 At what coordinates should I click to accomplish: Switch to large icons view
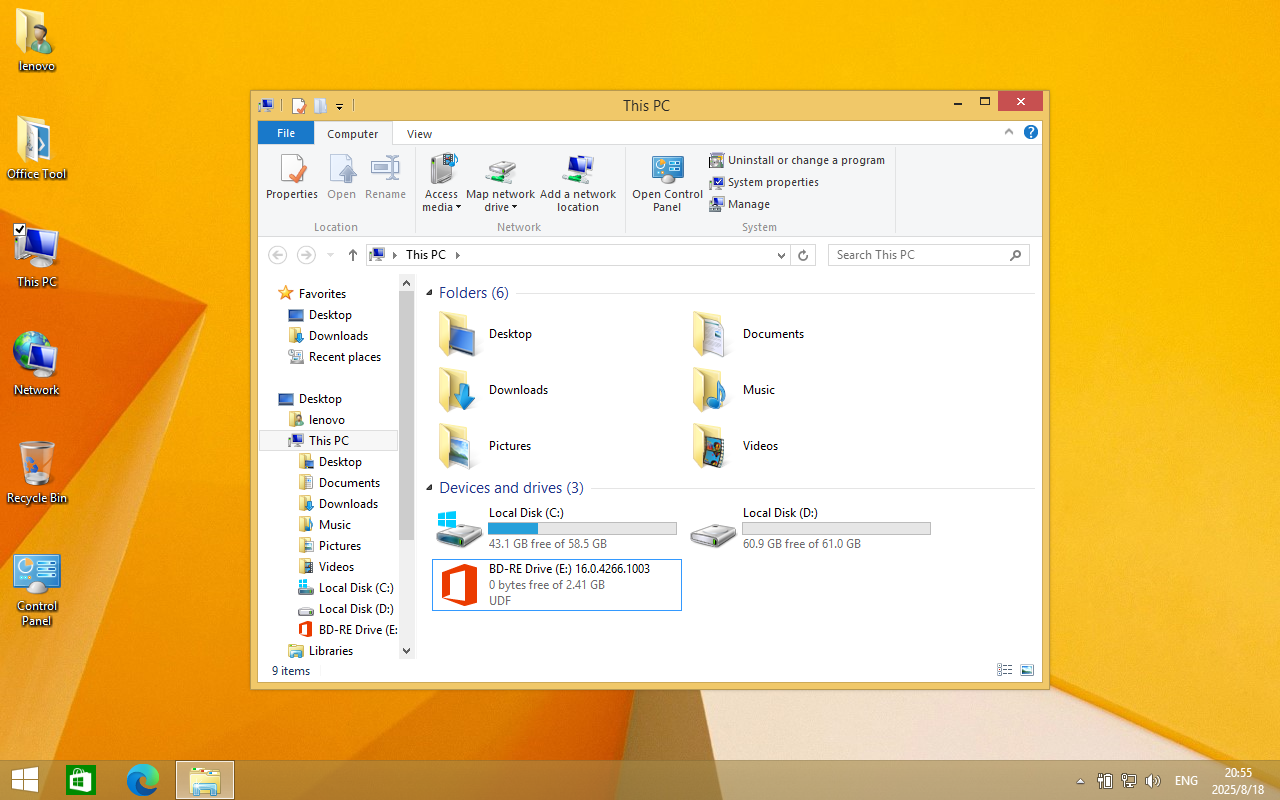pyautogui.click(x=1026, y=670)
